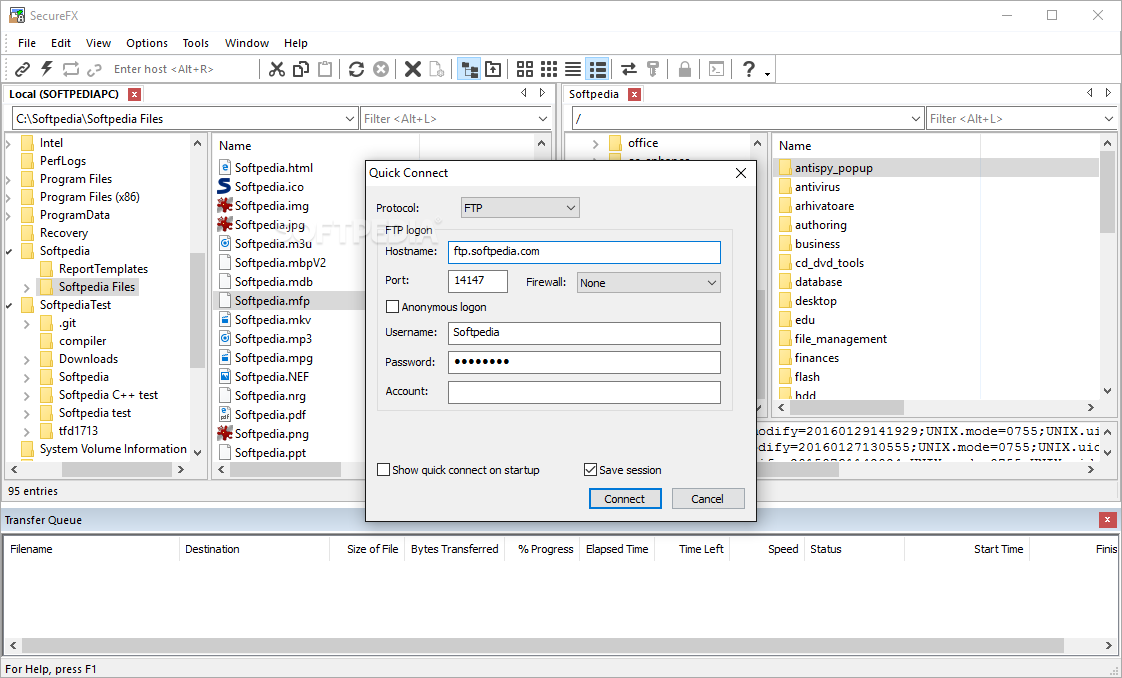This screenshot has width=1122, height=678.
Task: Click the Connect link icon in toolbar
Action: (23, 69)
